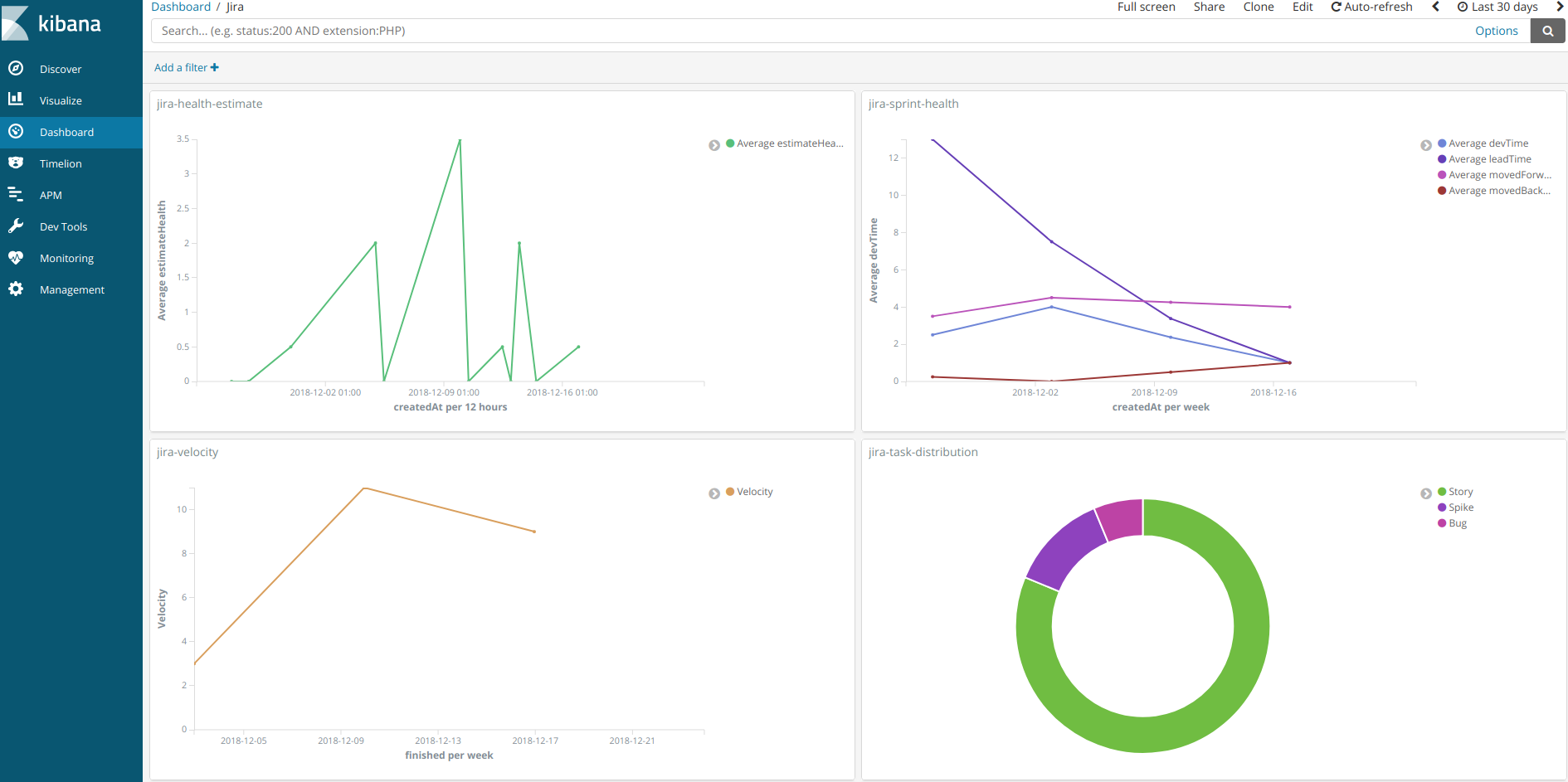Viewport: 1568px width, 782px height.
Task: Open the Monitoring heartbeat icon
Action: [x=16, y=258]
